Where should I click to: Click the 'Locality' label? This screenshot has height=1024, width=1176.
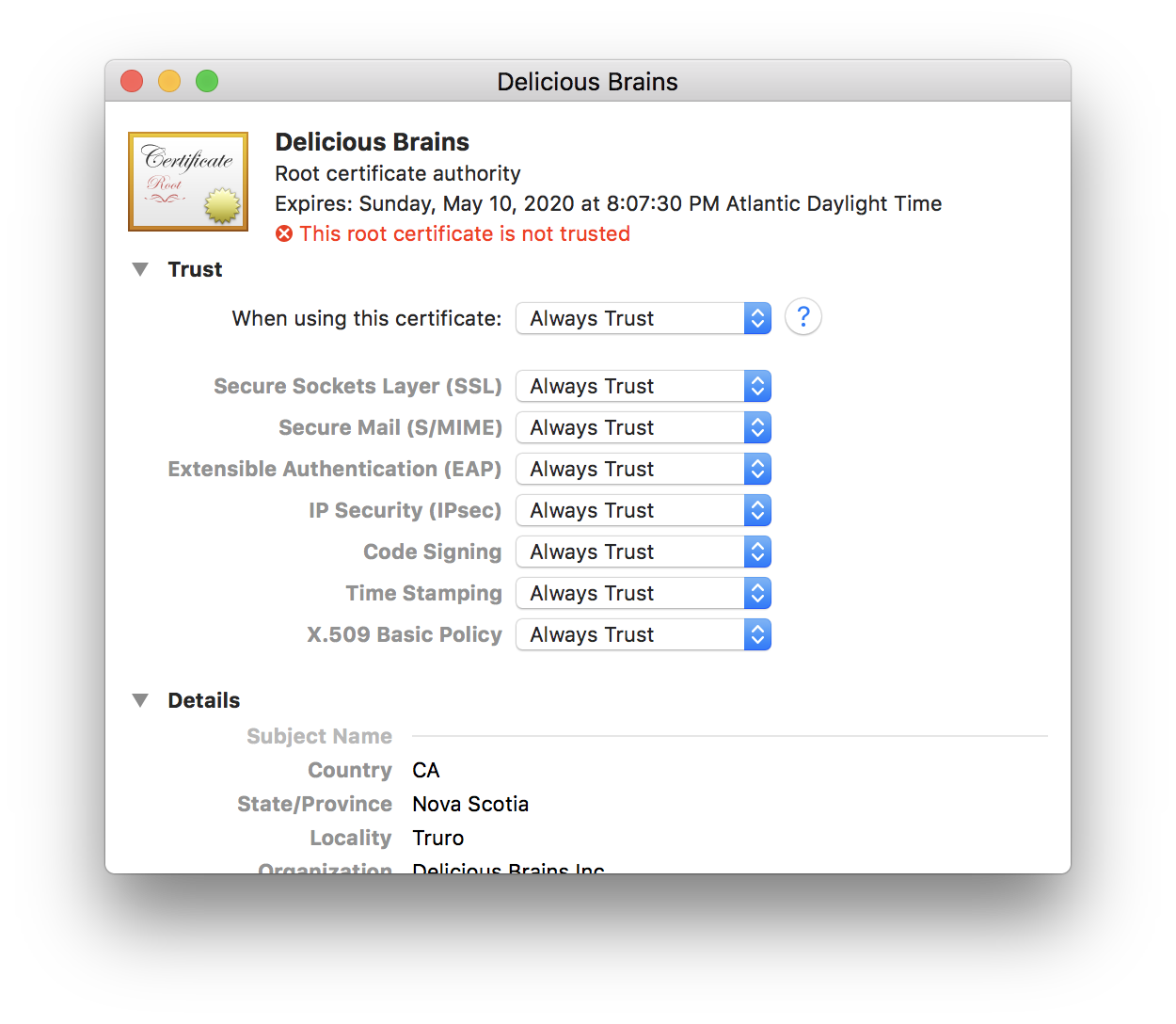[x=351, y=838]
